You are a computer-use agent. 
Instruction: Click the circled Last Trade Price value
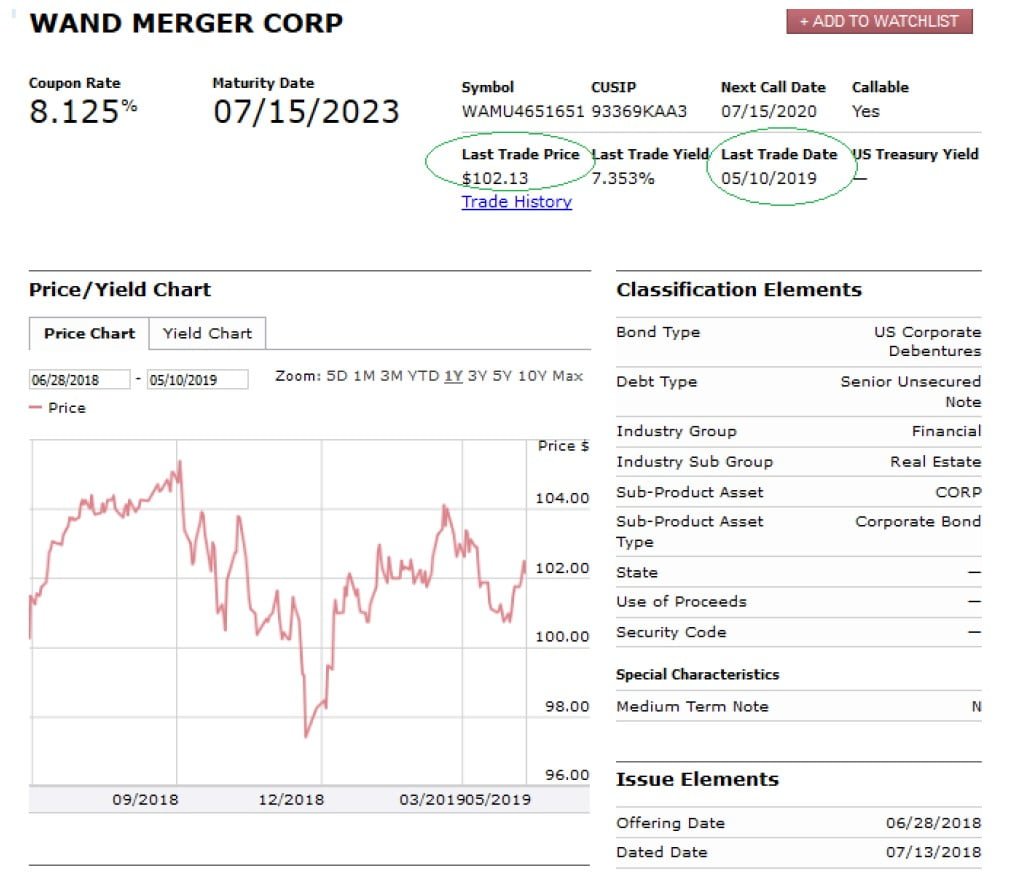pyautogui.click(x=495, y=179)
